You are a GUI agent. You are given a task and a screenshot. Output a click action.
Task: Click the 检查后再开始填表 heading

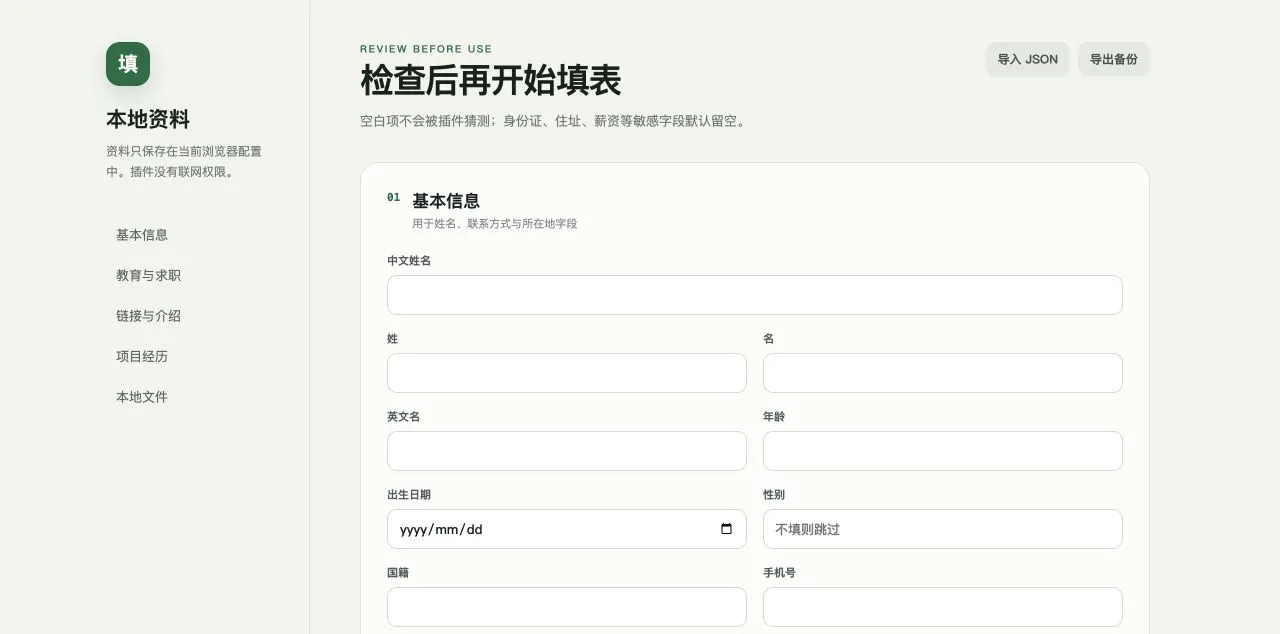tap(491, 80)
